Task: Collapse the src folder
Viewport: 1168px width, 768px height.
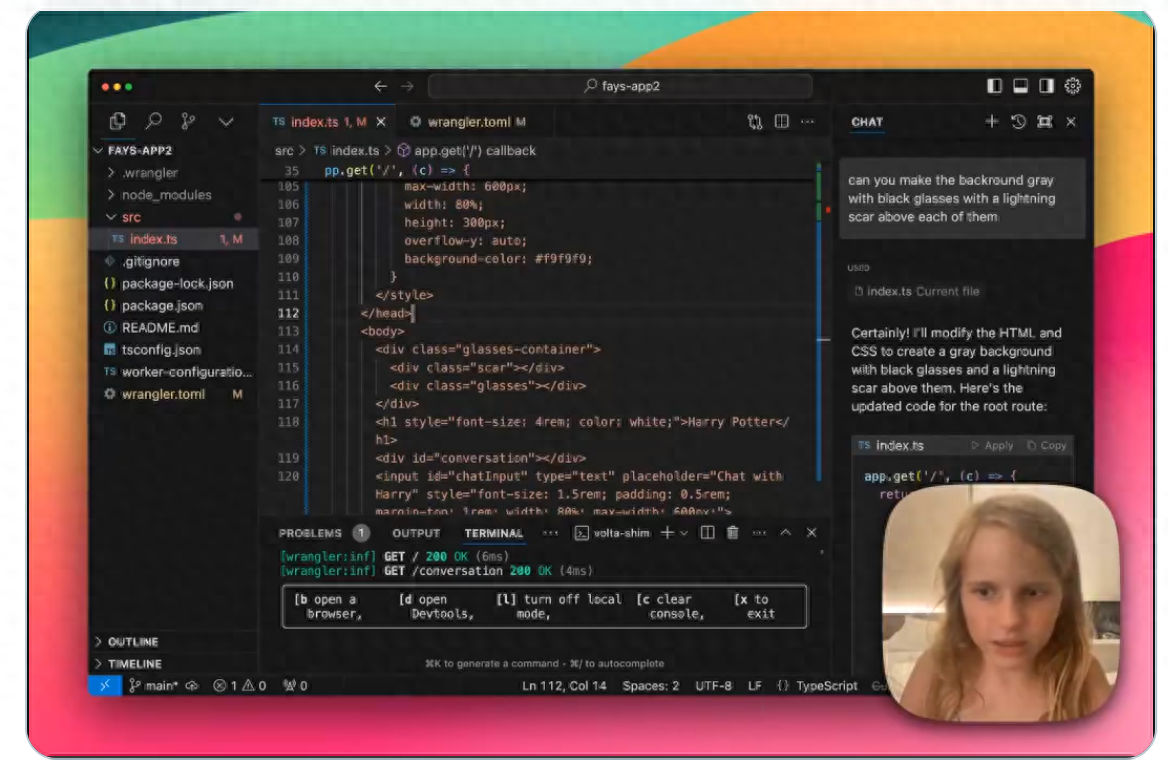Action: 131,217
